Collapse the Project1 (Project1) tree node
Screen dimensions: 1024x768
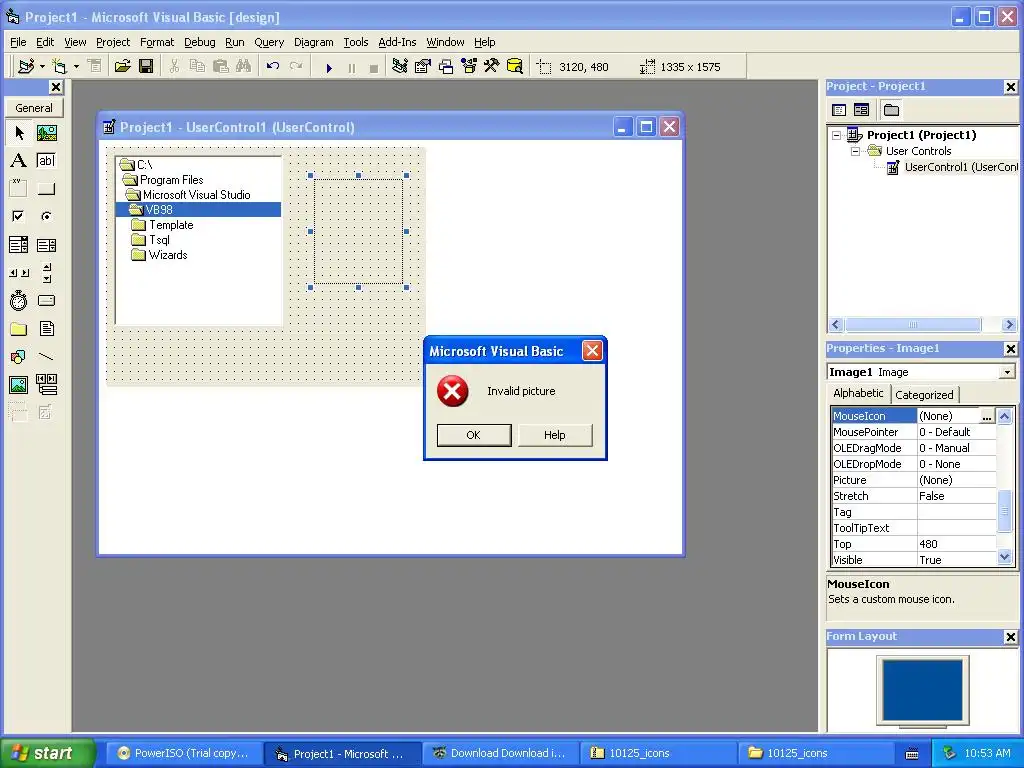837,135
